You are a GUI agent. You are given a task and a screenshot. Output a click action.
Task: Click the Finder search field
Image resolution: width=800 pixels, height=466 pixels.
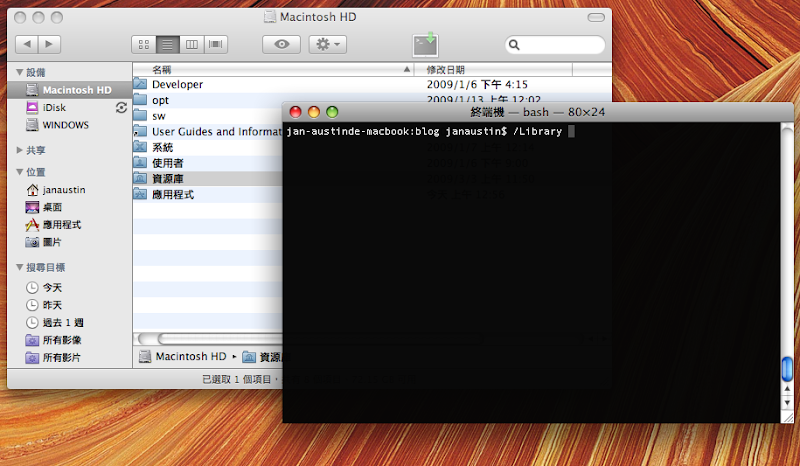coord(555,45)
